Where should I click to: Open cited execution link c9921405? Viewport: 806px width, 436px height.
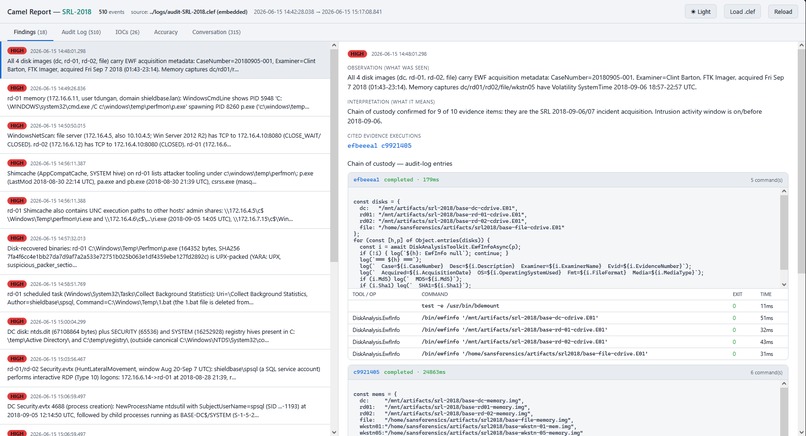[396, 146]
